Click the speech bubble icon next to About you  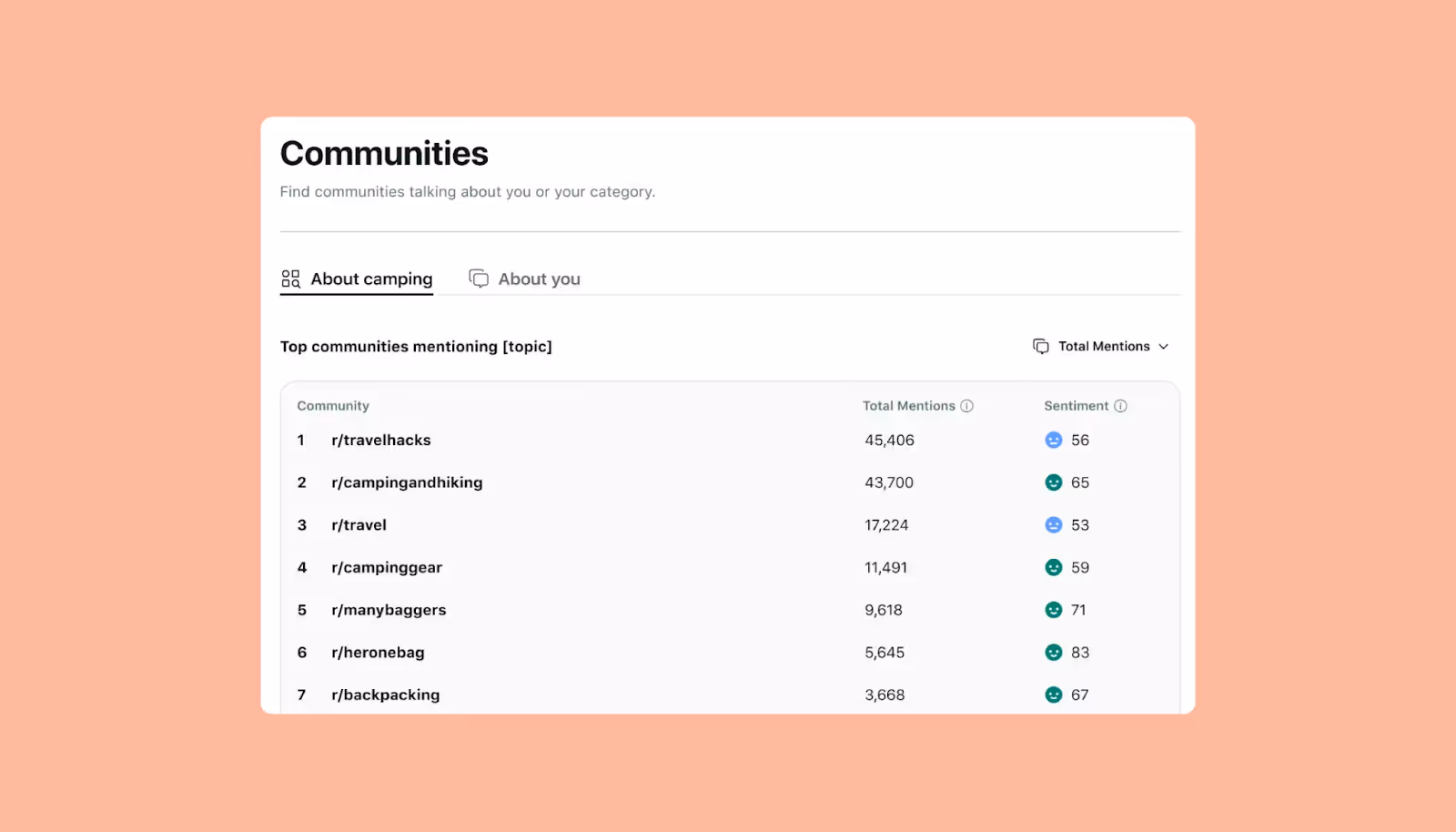[479, 278]
